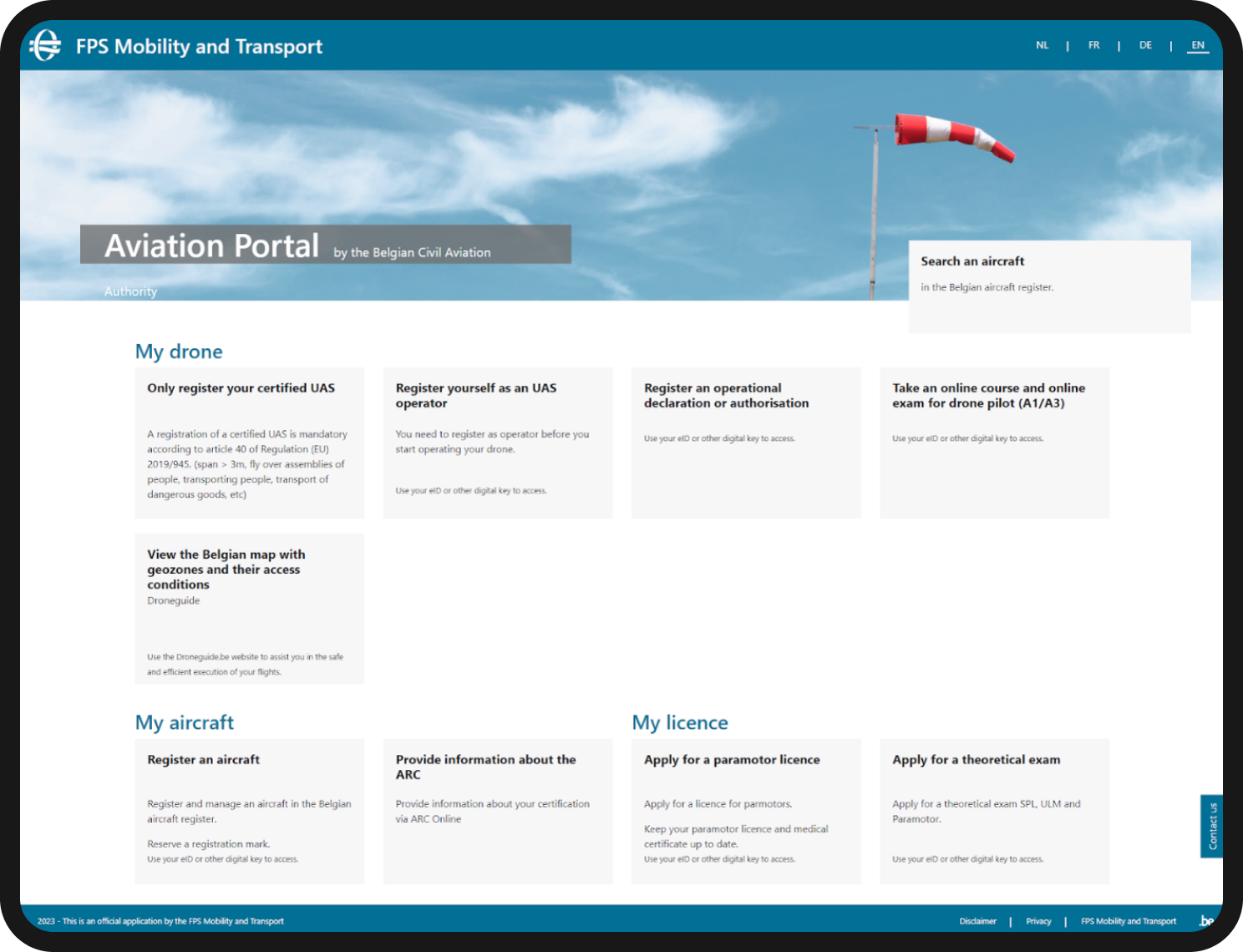The width and height of the screenshot is (1243, 952).
Task: Switch language to FR
Action: coord(1093,45)
